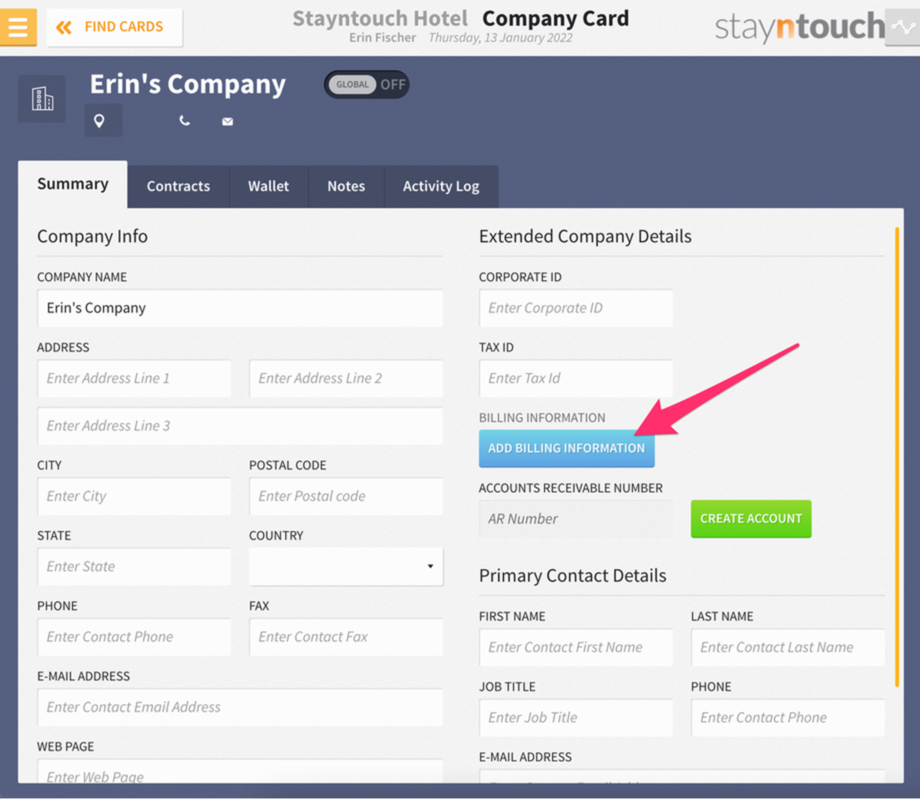Click the Address Line 2 field
This screenshot has width=920, height=799.
tap(346, 378)
